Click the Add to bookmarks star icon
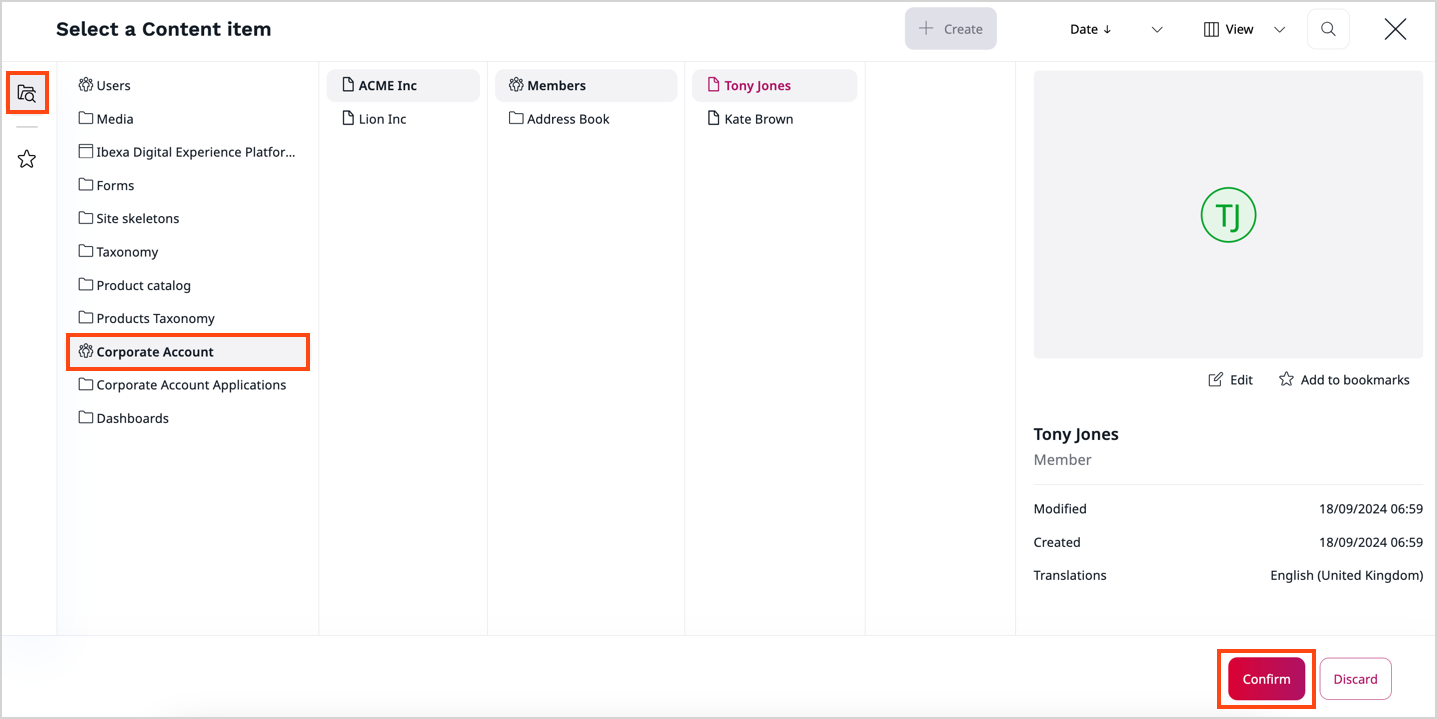The width and height of the screenshot is (1437, 719). click(1286, 379)
